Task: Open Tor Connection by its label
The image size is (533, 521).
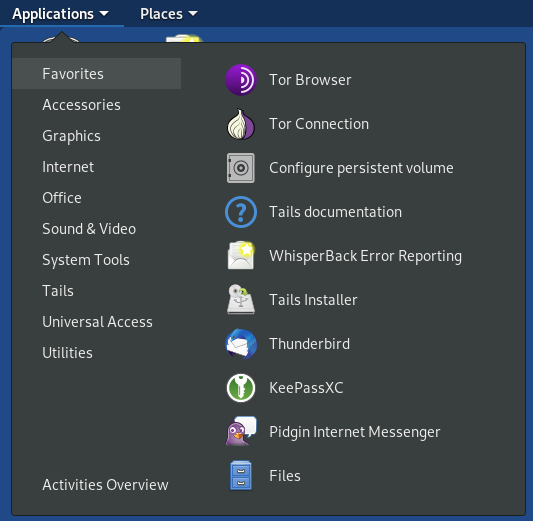Action: (319, 124)
